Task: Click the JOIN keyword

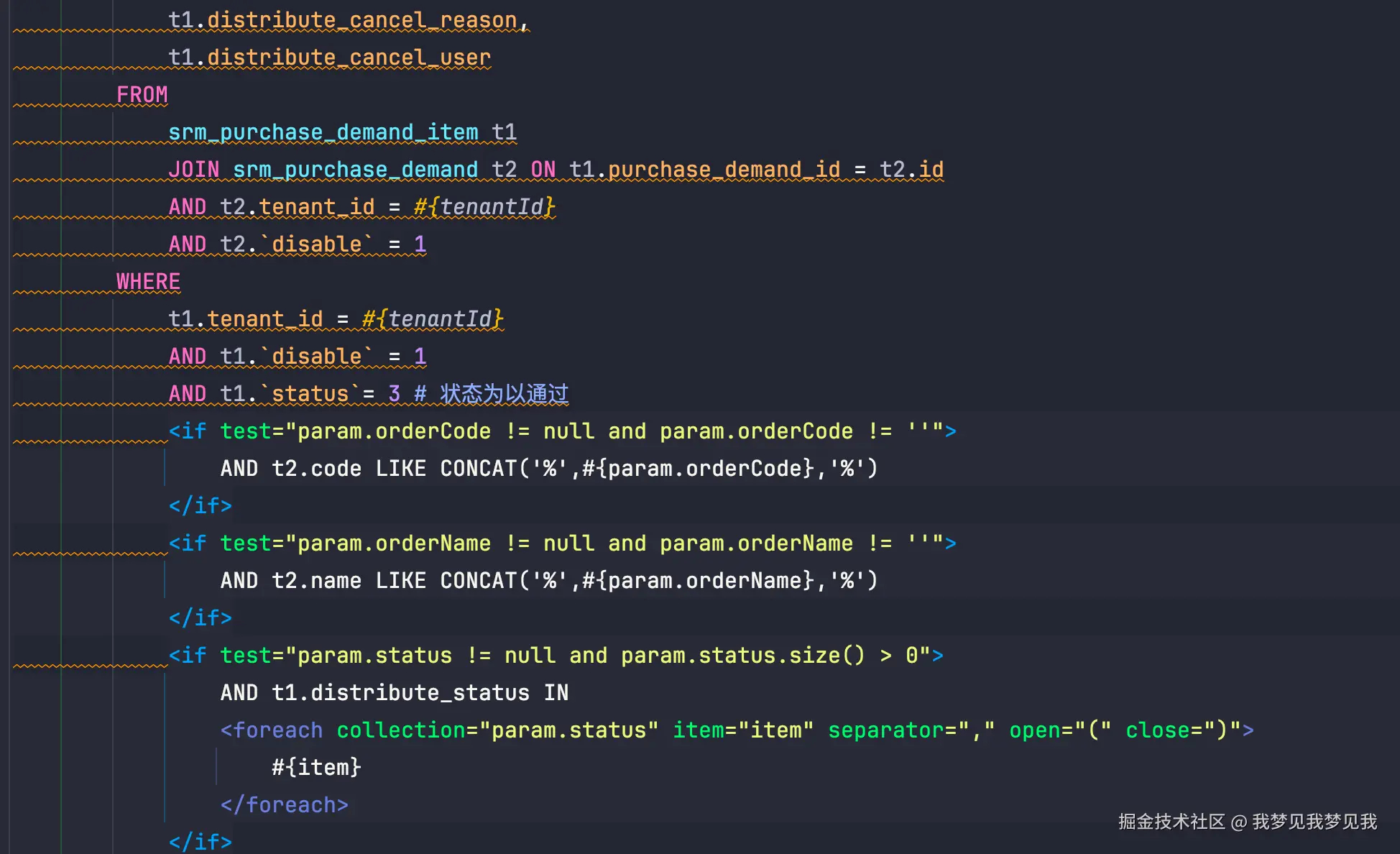Action: (x=193, y=170)
